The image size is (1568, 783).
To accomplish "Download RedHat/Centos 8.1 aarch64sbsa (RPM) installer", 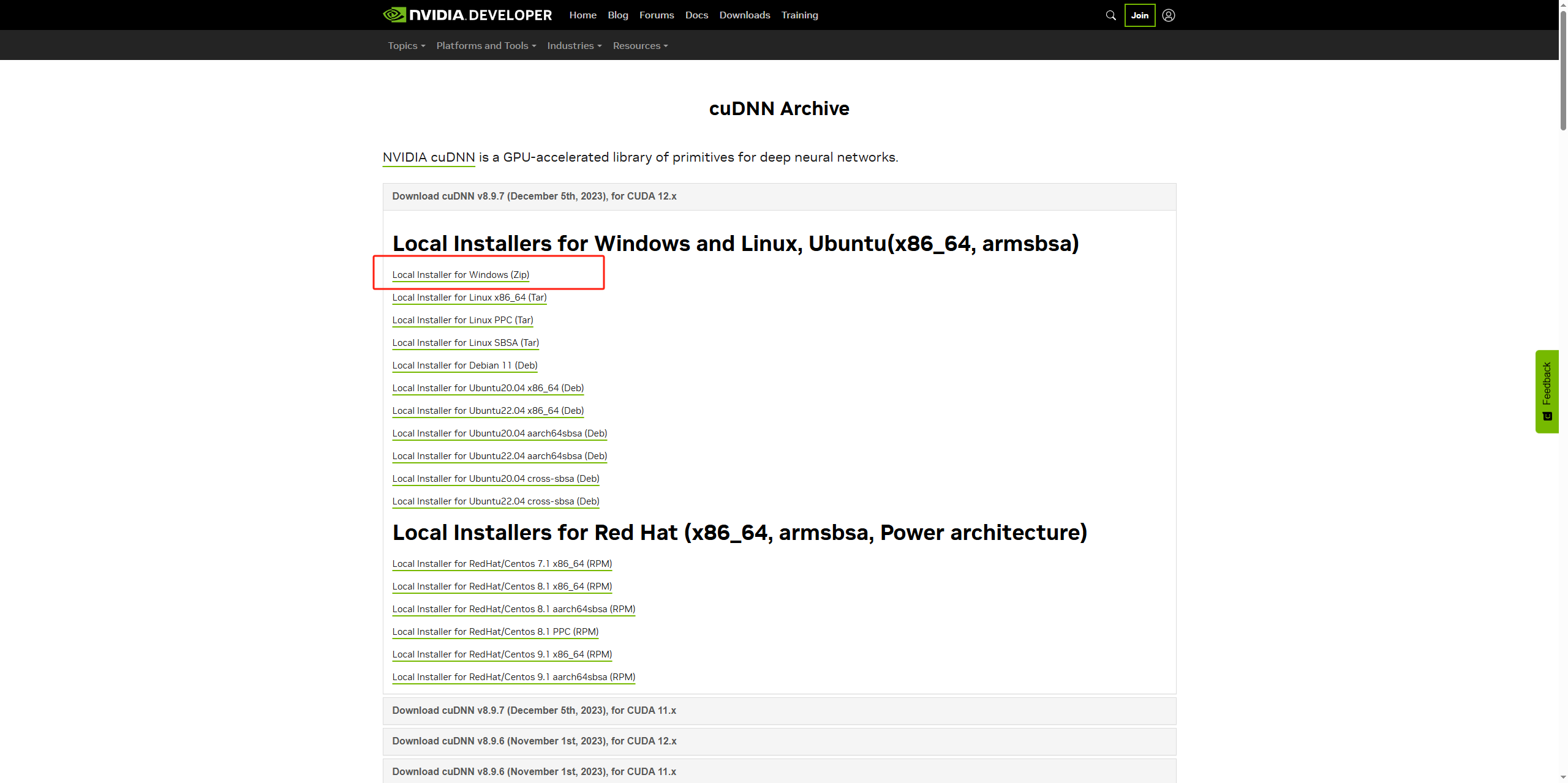I will [514, 609].
